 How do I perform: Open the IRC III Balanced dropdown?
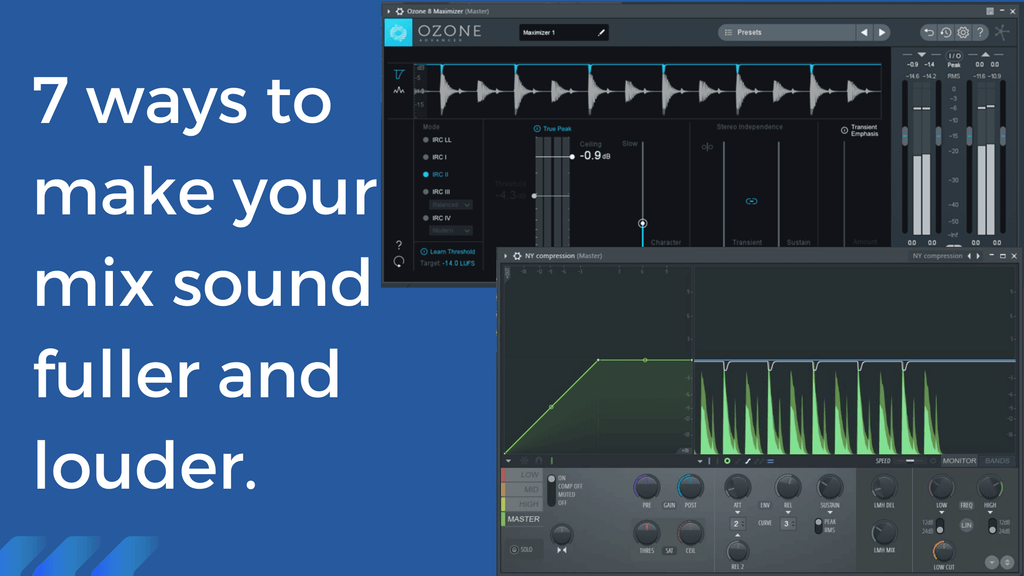[x=451, y=205]
